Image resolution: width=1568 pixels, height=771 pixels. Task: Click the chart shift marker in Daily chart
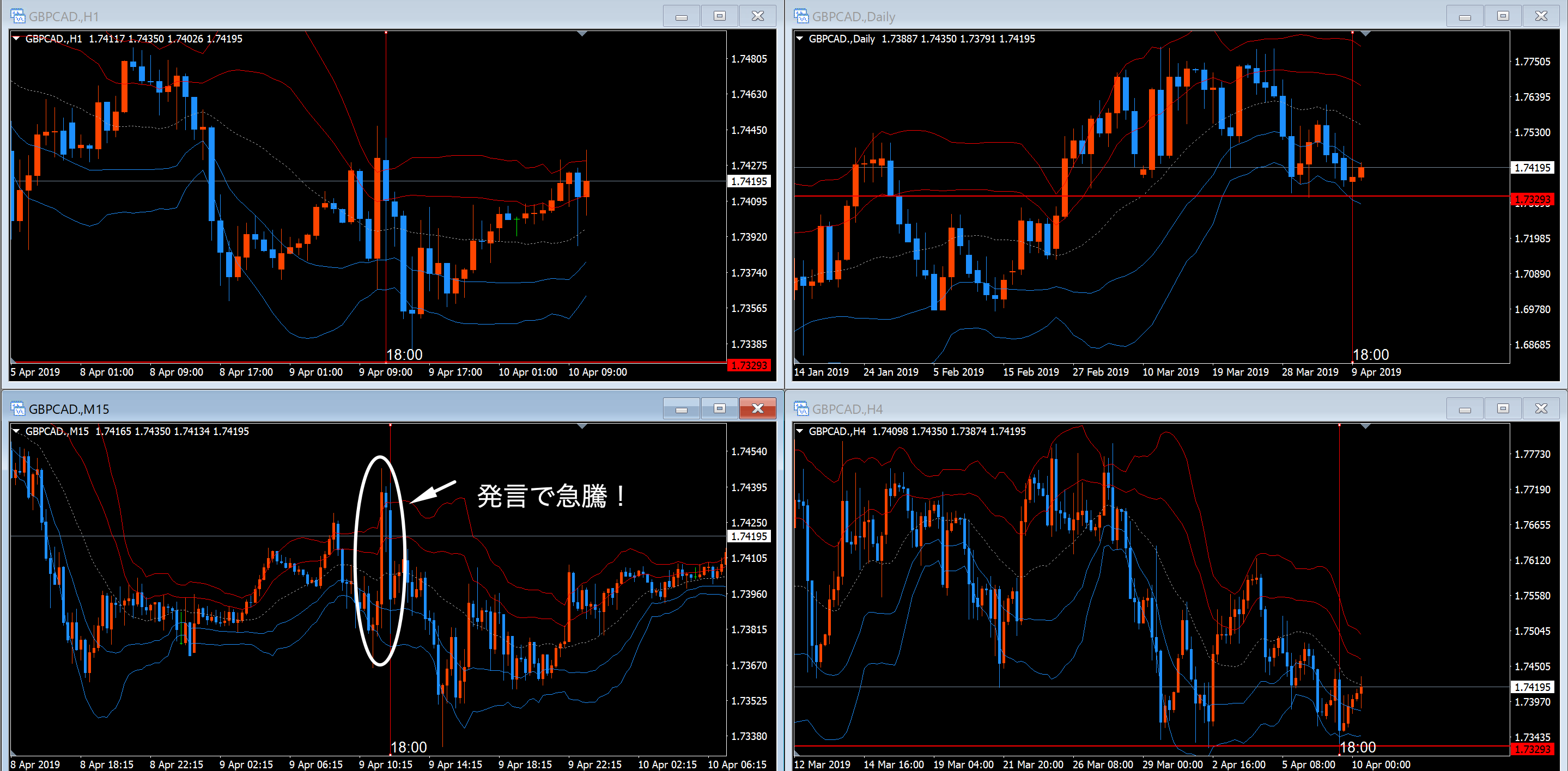(x=1365, y=34)
